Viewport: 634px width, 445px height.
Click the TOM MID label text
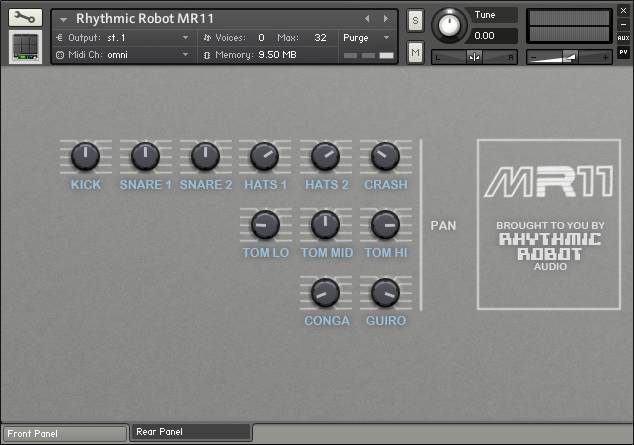point(327,253)
